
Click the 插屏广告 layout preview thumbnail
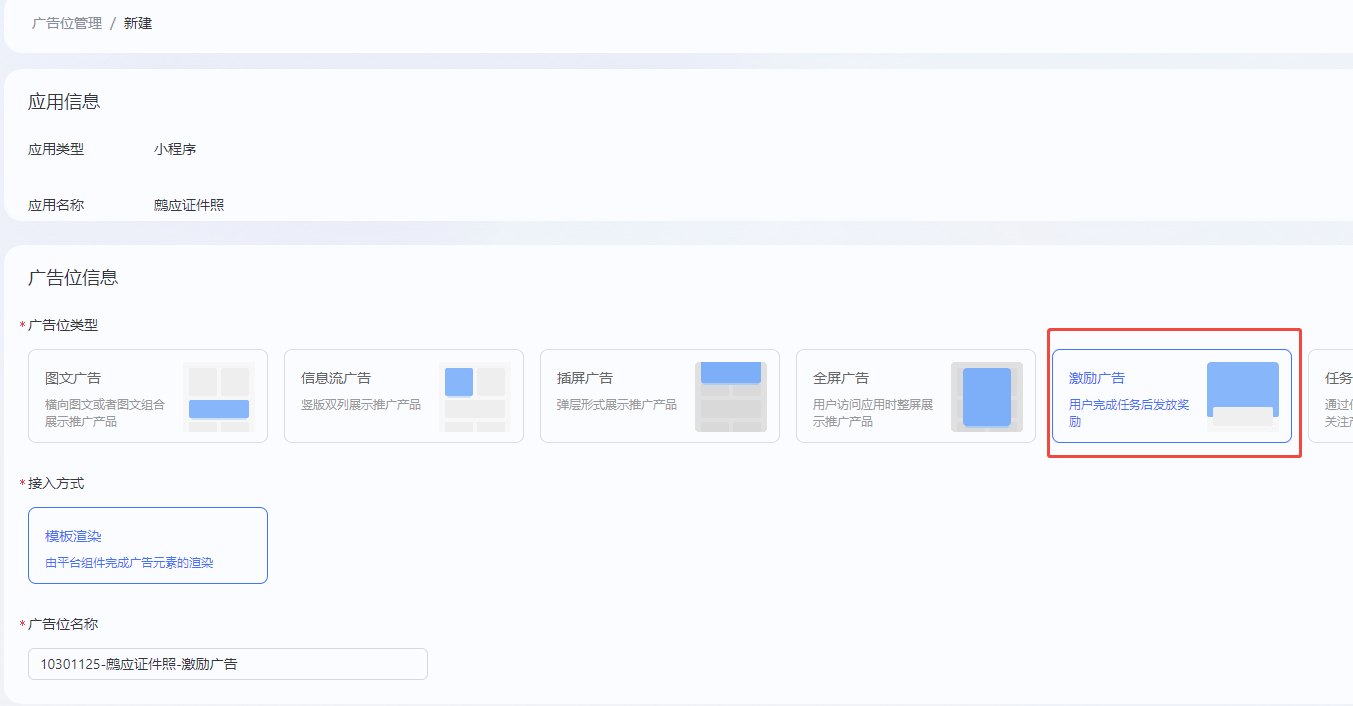pos(731,397)
